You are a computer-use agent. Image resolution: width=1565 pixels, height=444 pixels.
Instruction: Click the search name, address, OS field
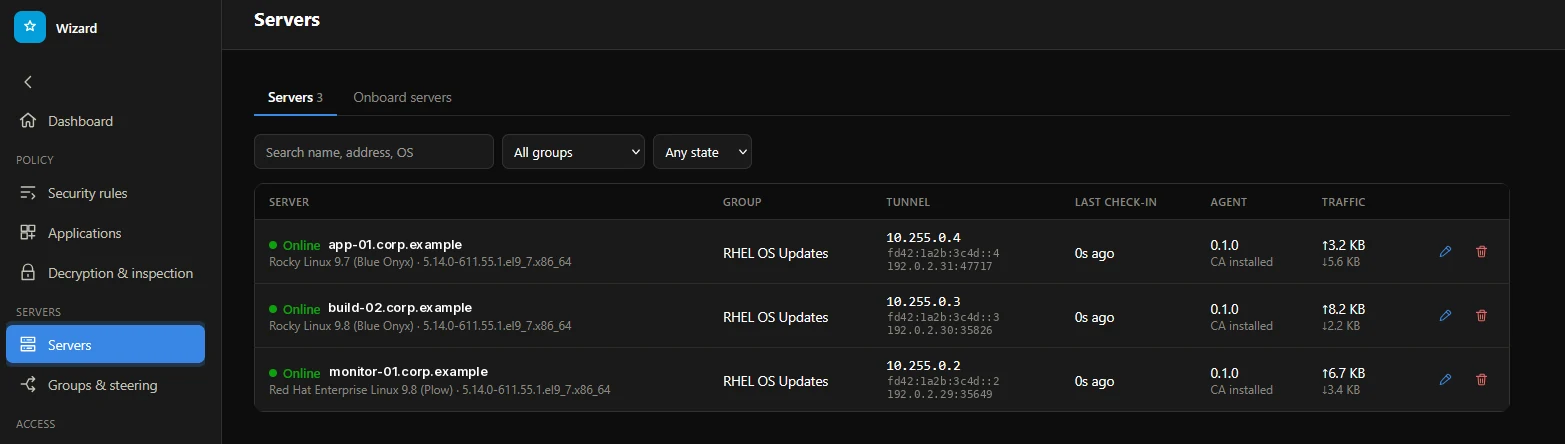pyautogui.click(x=374, y=152)
